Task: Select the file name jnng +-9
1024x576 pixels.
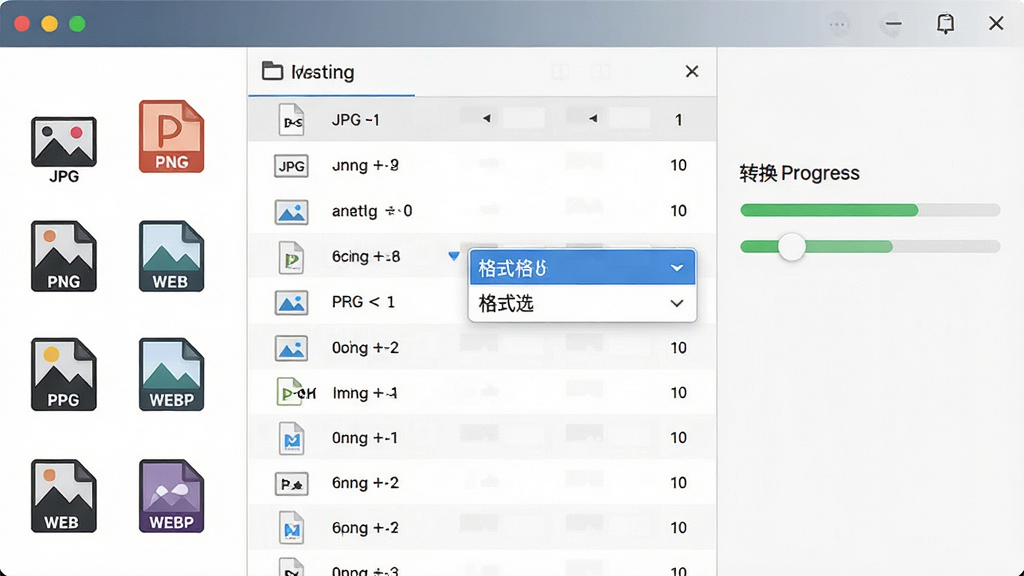Action: click(365, 166)
